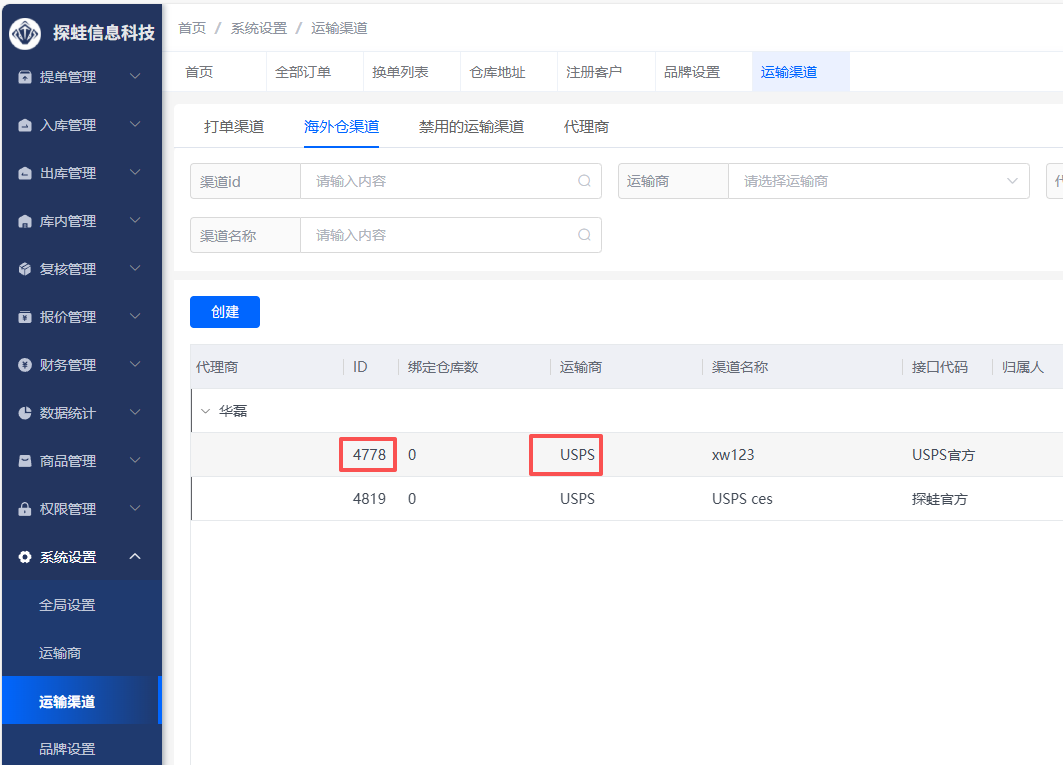
Task: Click the 入库管理 sidebar icon
Action: click(x=25, y=125)
